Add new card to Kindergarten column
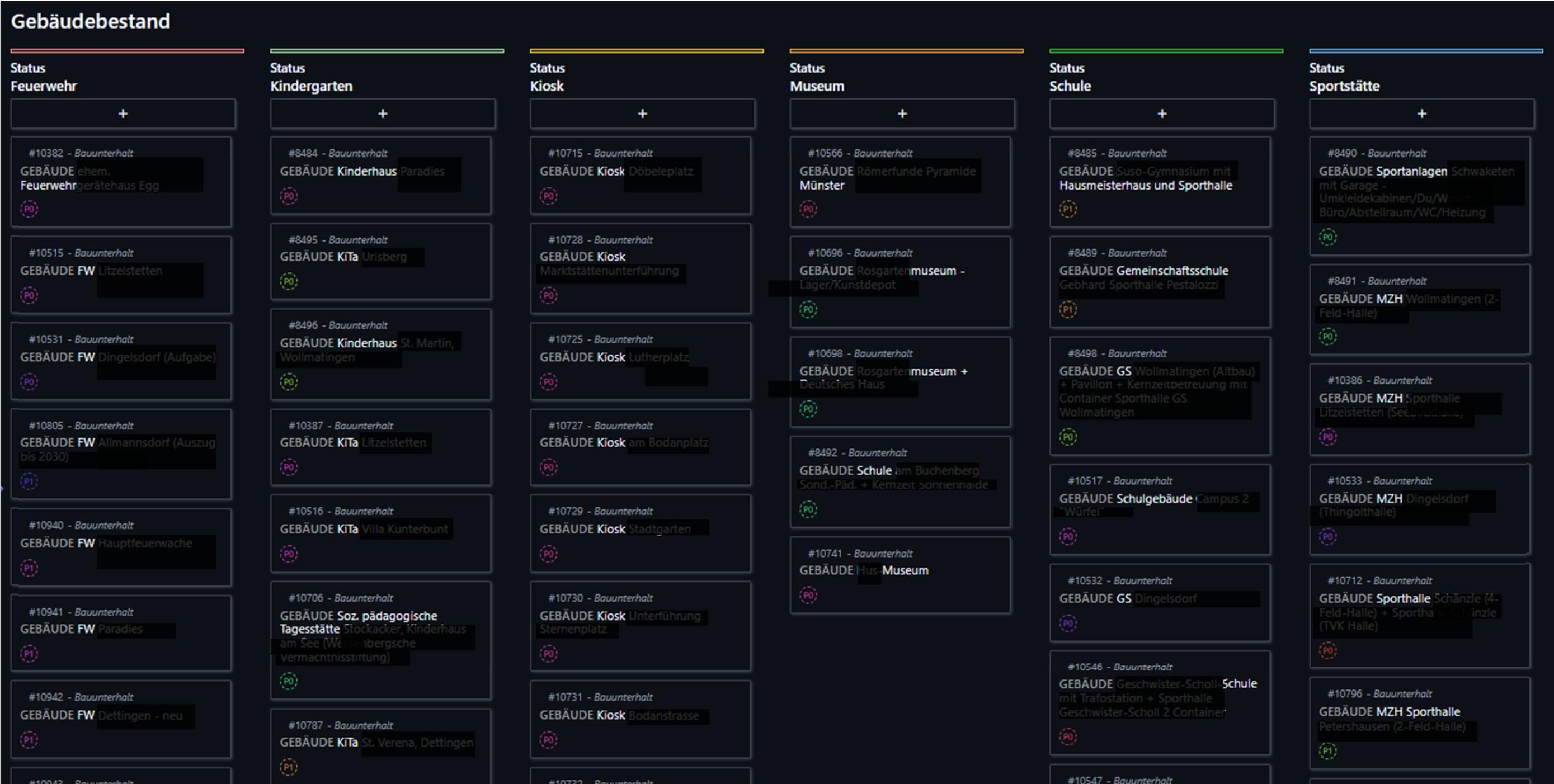This screenshot has width=1554, height=784. click(383, 114)
